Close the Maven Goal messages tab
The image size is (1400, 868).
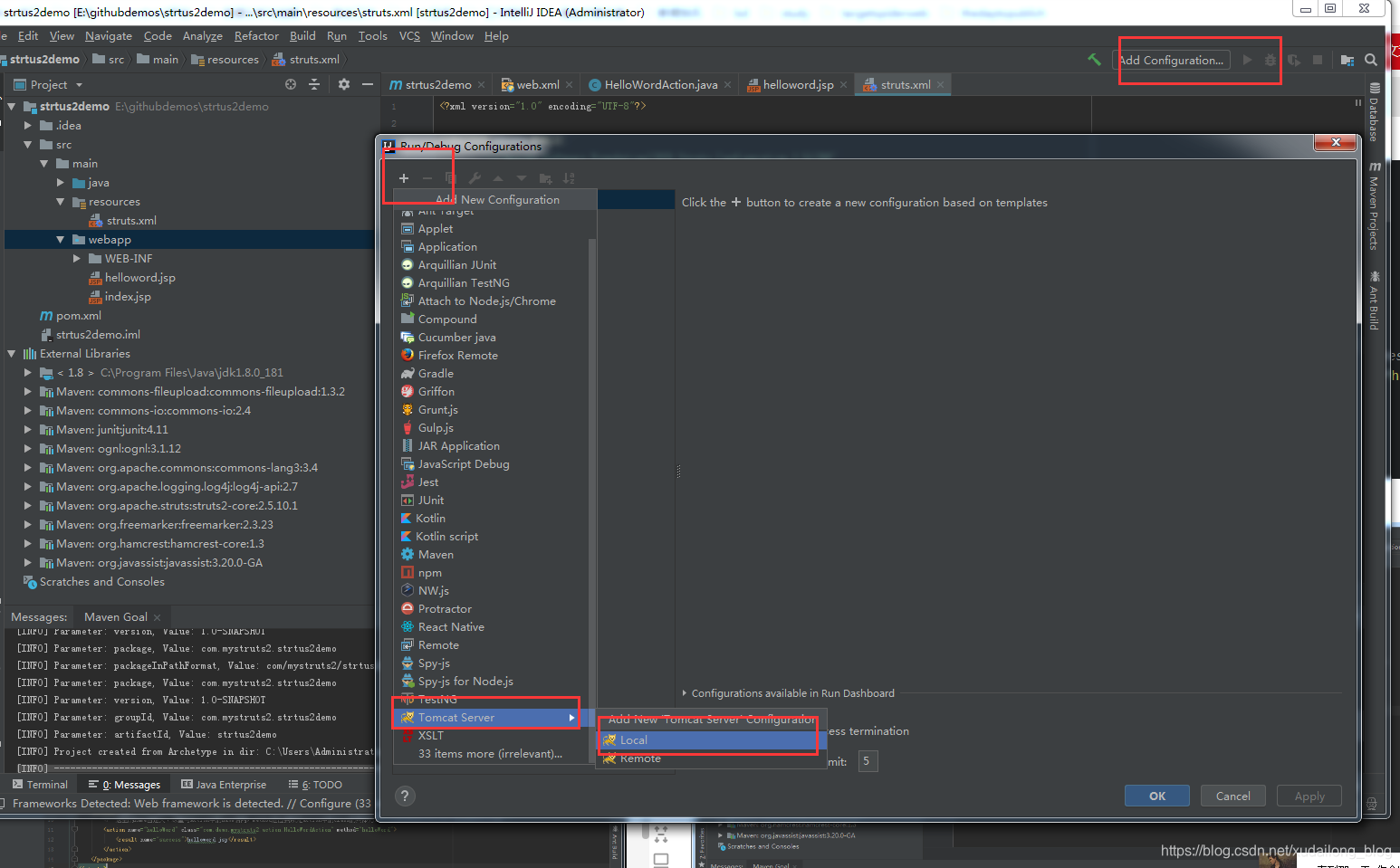coord(157,617)
